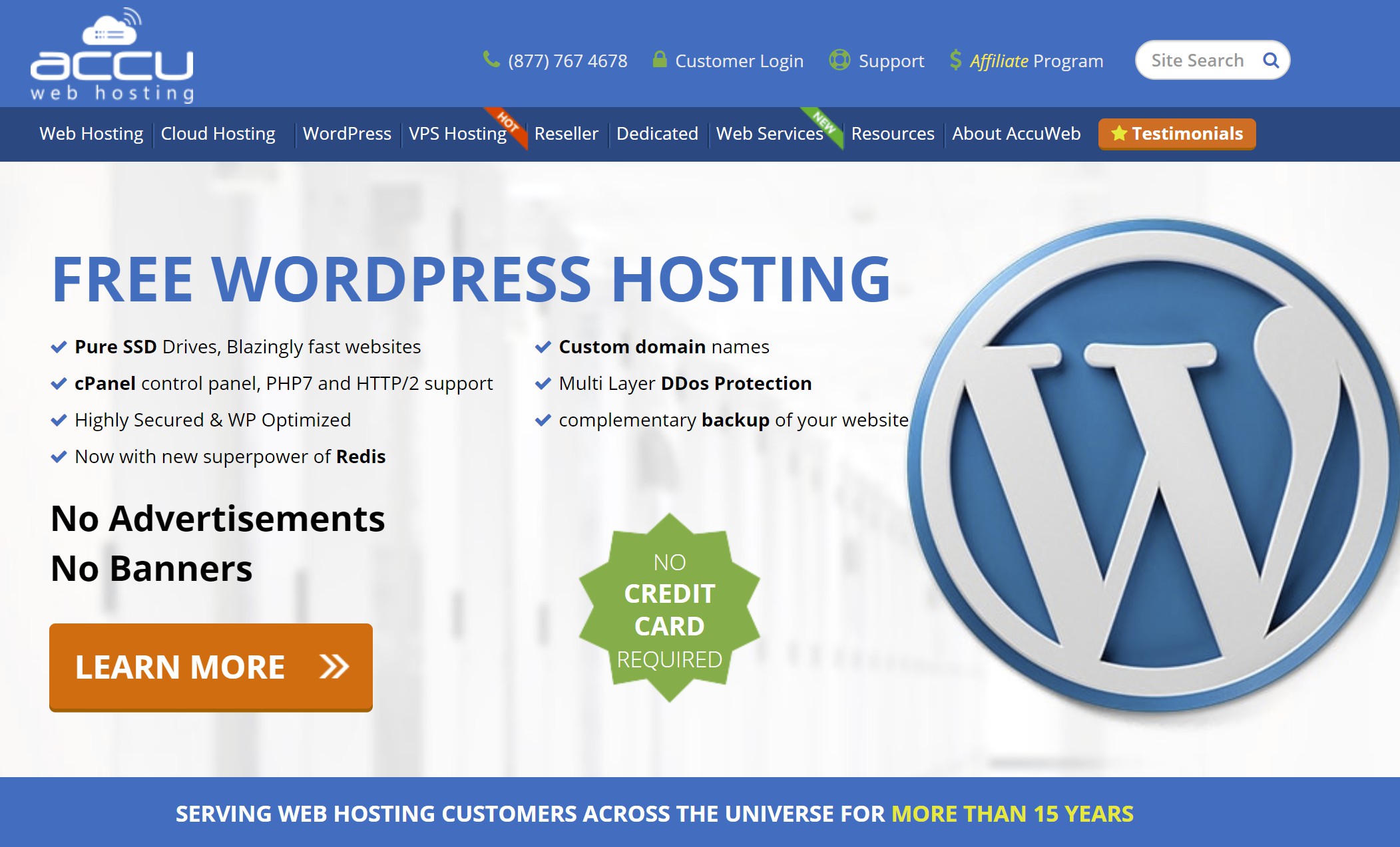The height and width of the screenshot is (847, 1400).
Task: Expand the Reseller hosting options
Action: (x=564, y=133)
